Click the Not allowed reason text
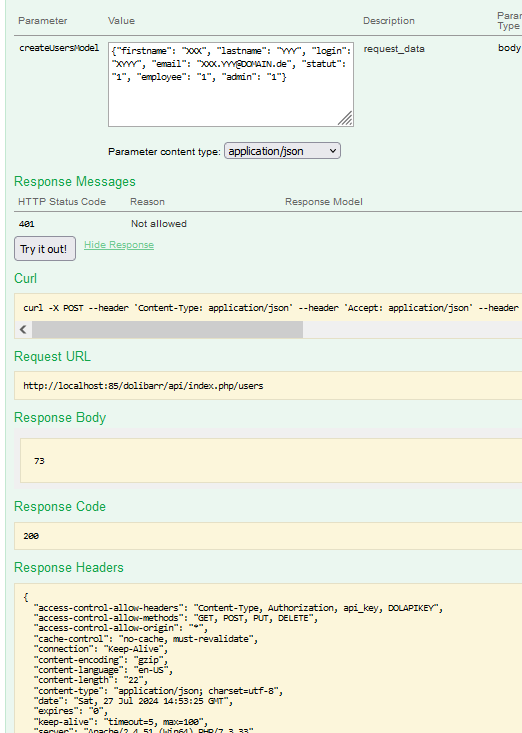 pyautogui.click(x=159, y=224)
